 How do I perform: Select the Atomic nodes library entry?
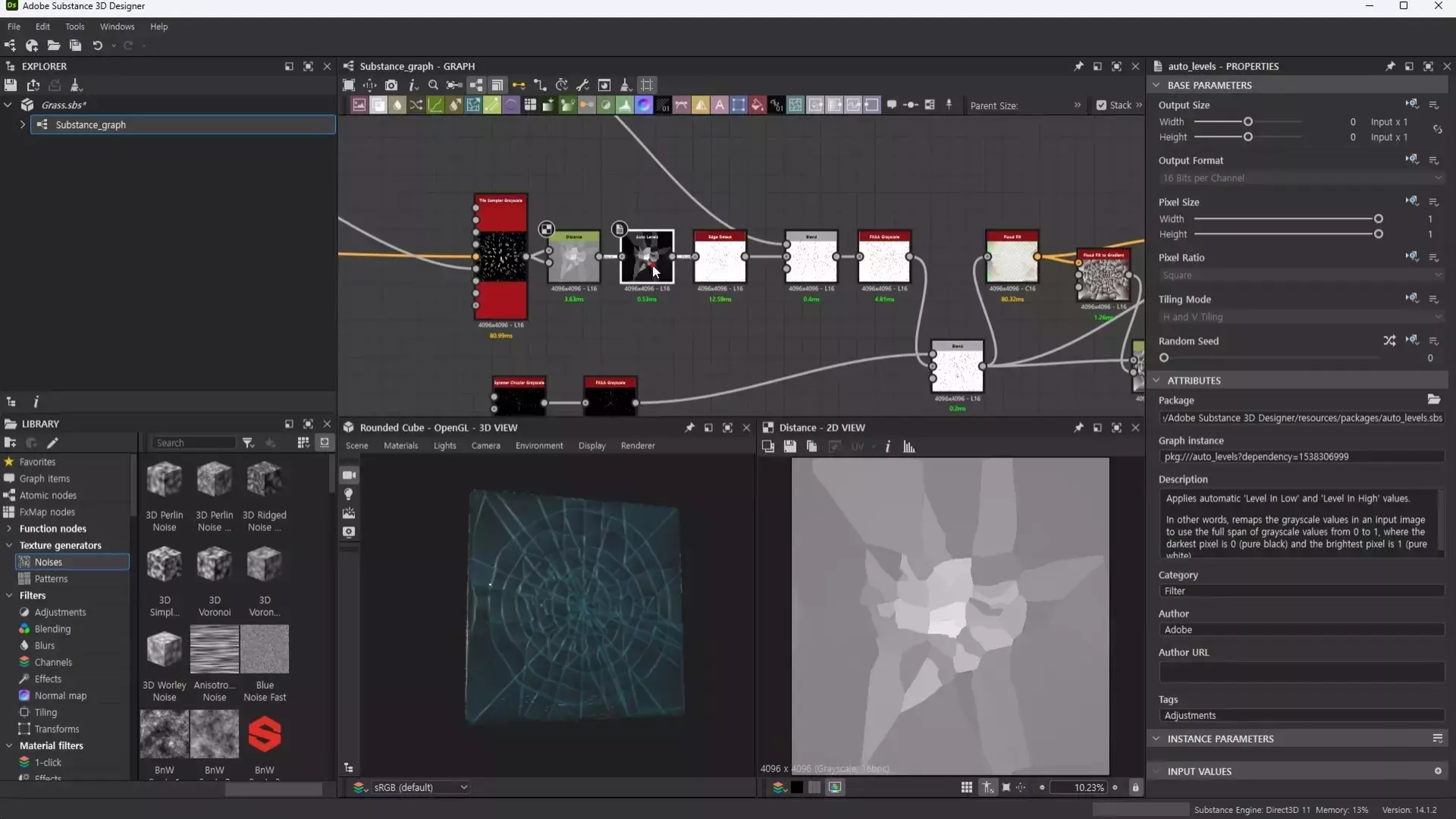pos(48,495)
